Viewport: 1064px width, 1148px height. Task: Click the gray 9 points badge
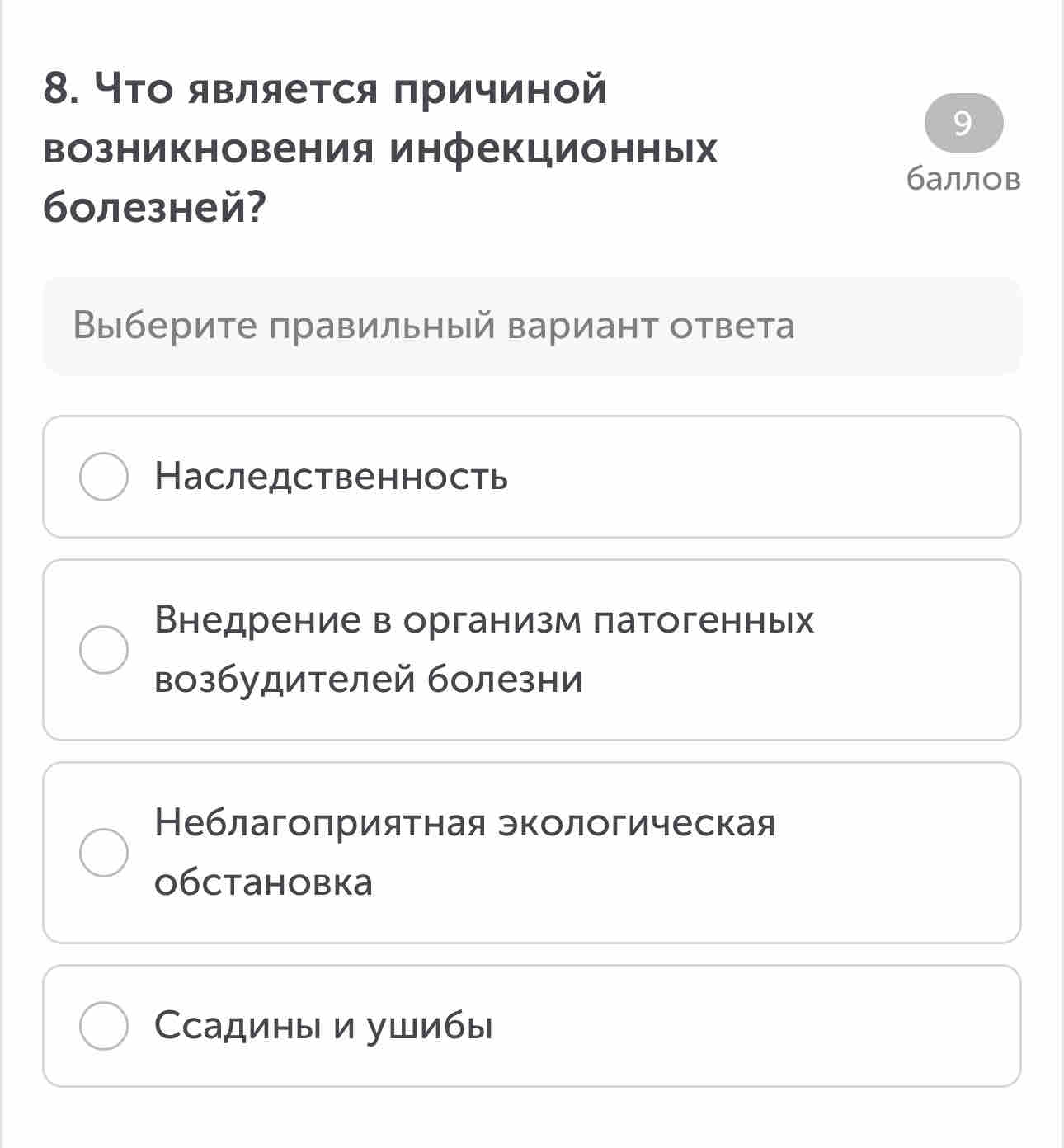tap(963, 124)
